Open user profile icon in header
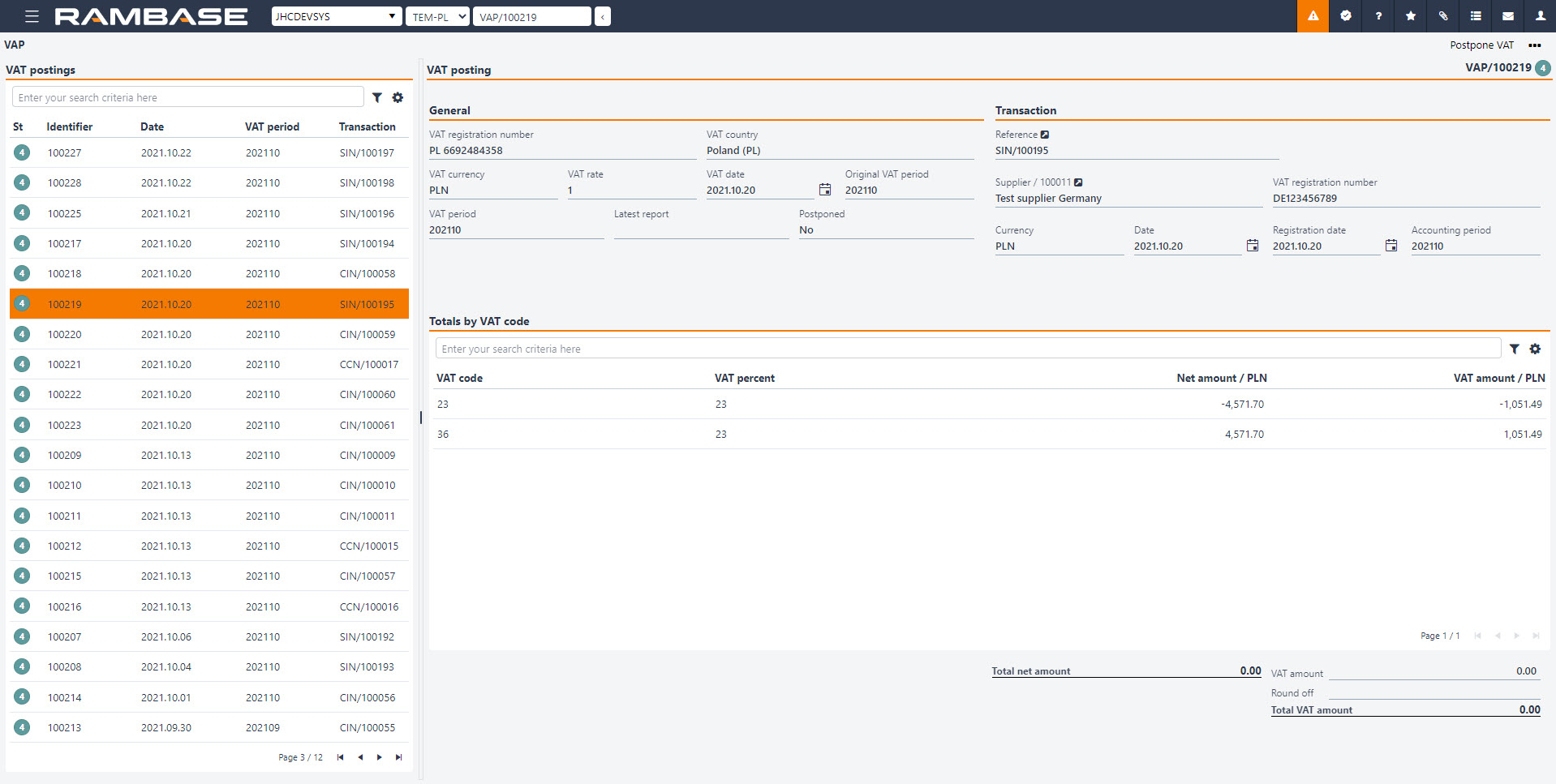The height and width of the screenshot is (784, 1556). 1540,16
